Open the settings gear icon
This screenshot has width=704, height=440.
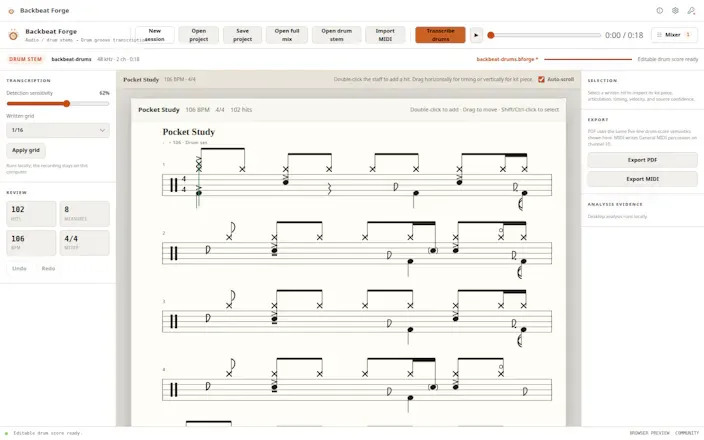(x=675, y=10)
